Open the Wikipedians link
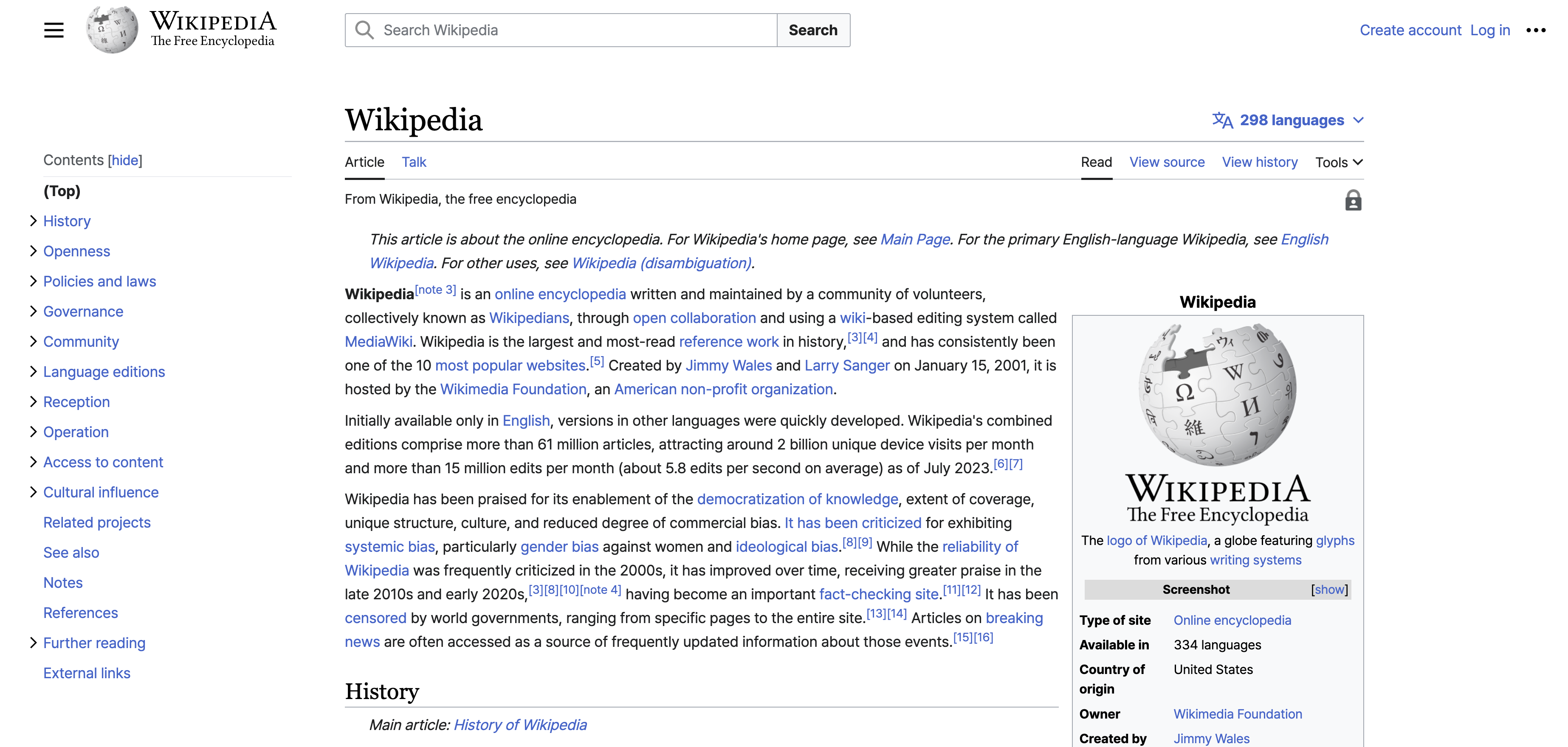Image resolution: width=1568 pixels, height=747 pixels. point(529,317)
